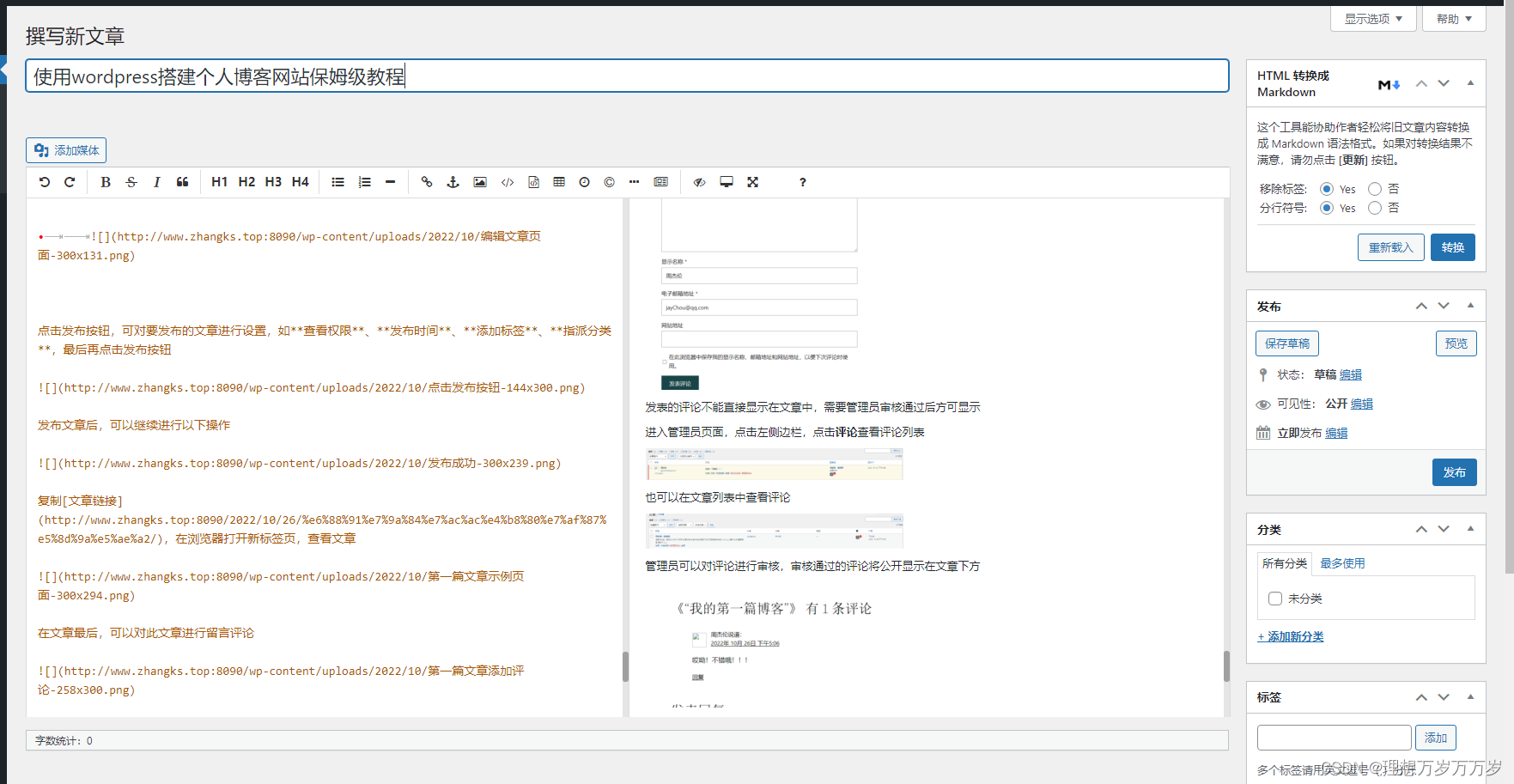
Task: Click the 重新載入 button
Action: [x=1390, y=247]
